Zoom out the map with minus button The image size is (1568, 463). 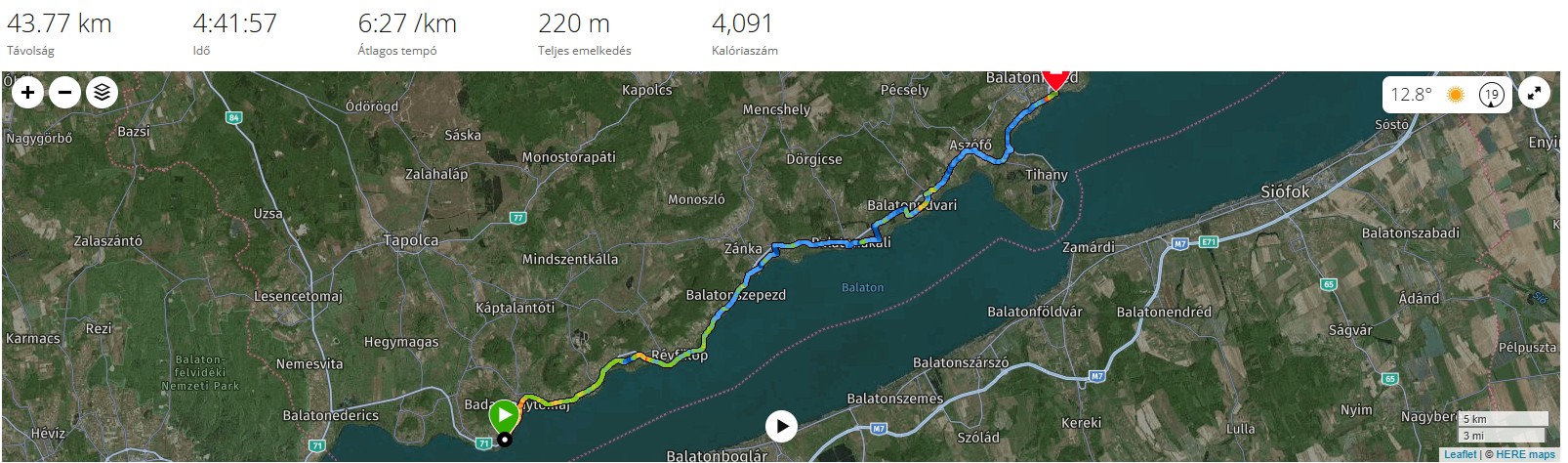point(64,93)
